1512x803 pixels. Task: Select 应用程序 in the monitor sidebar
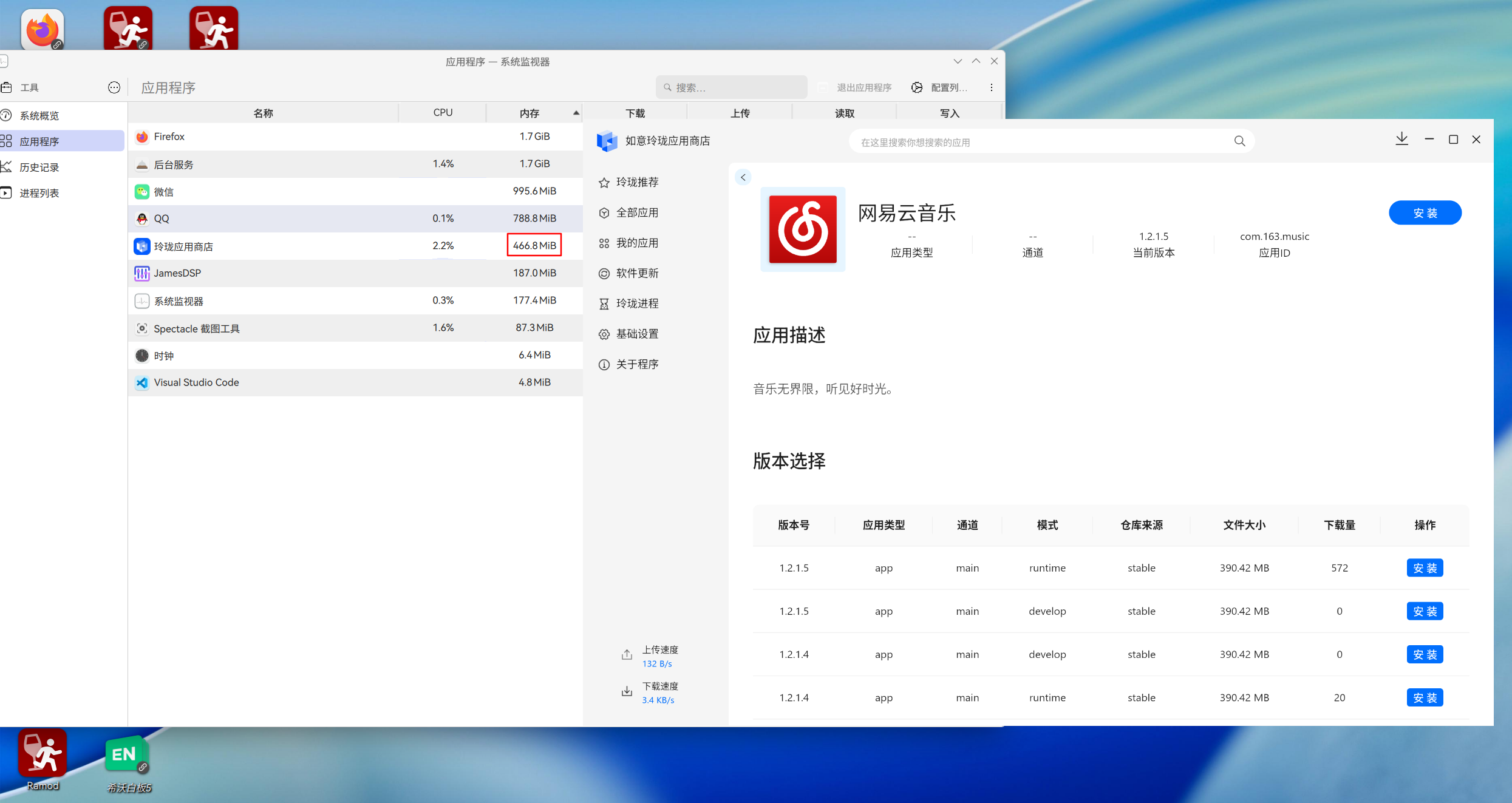click(62, 141)
